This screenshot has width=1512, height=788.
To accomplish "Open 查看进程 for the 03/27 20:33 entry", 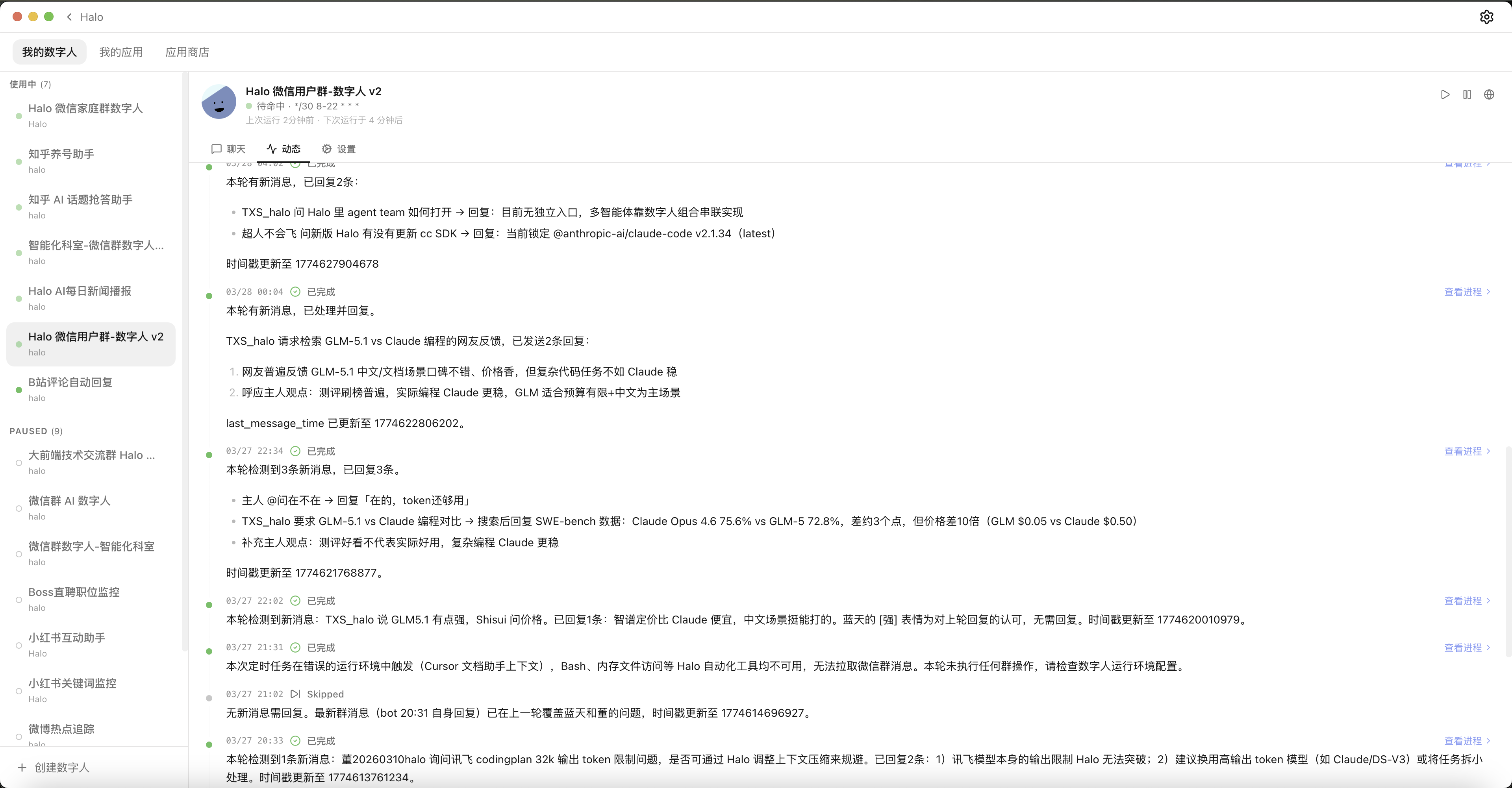I will [x=1467, y=741].
